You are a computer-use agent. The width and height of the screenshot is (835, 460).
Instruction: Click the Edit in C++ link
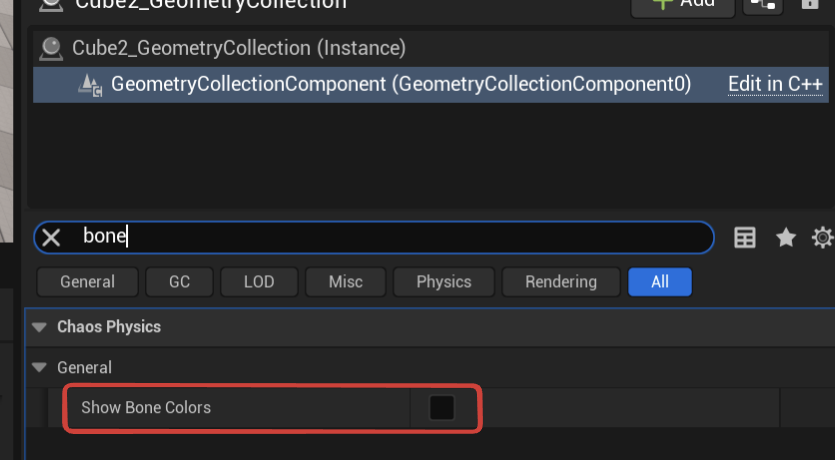(775, 85)
